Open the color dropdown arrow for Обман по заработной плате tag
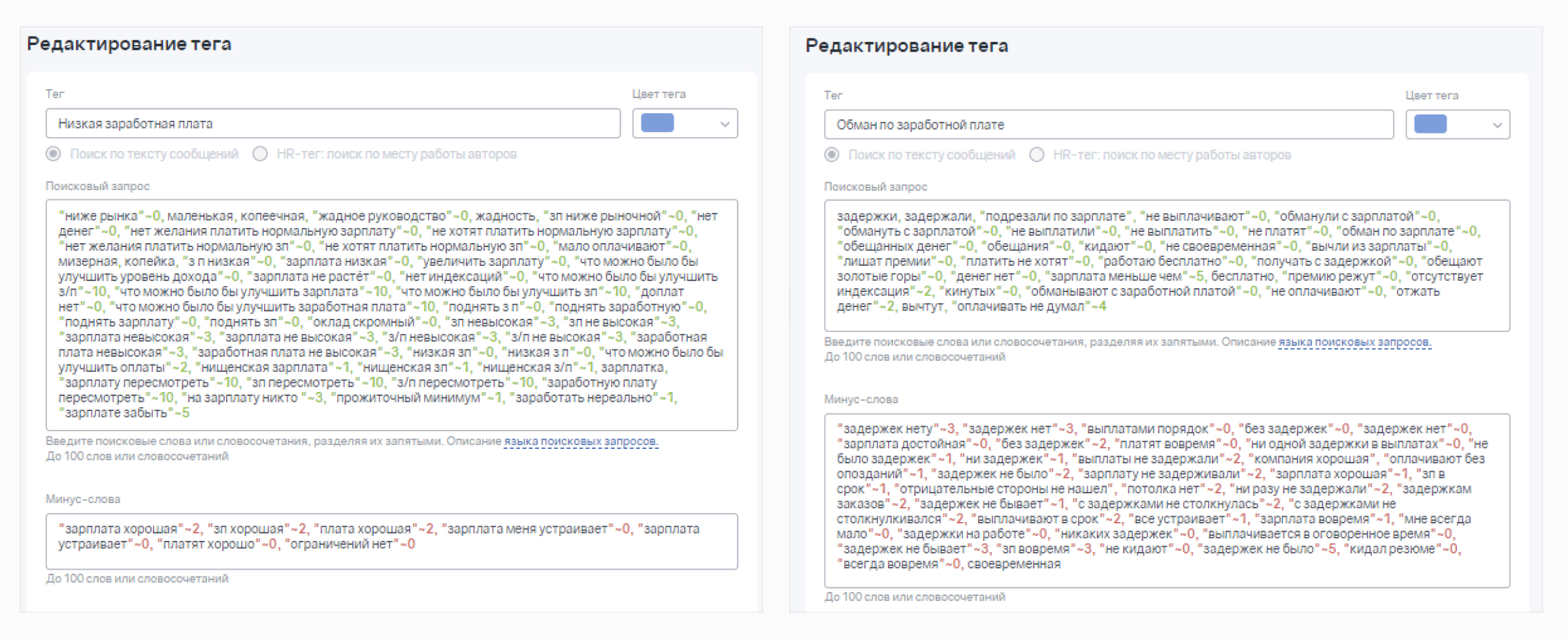 pos(1497,125)
